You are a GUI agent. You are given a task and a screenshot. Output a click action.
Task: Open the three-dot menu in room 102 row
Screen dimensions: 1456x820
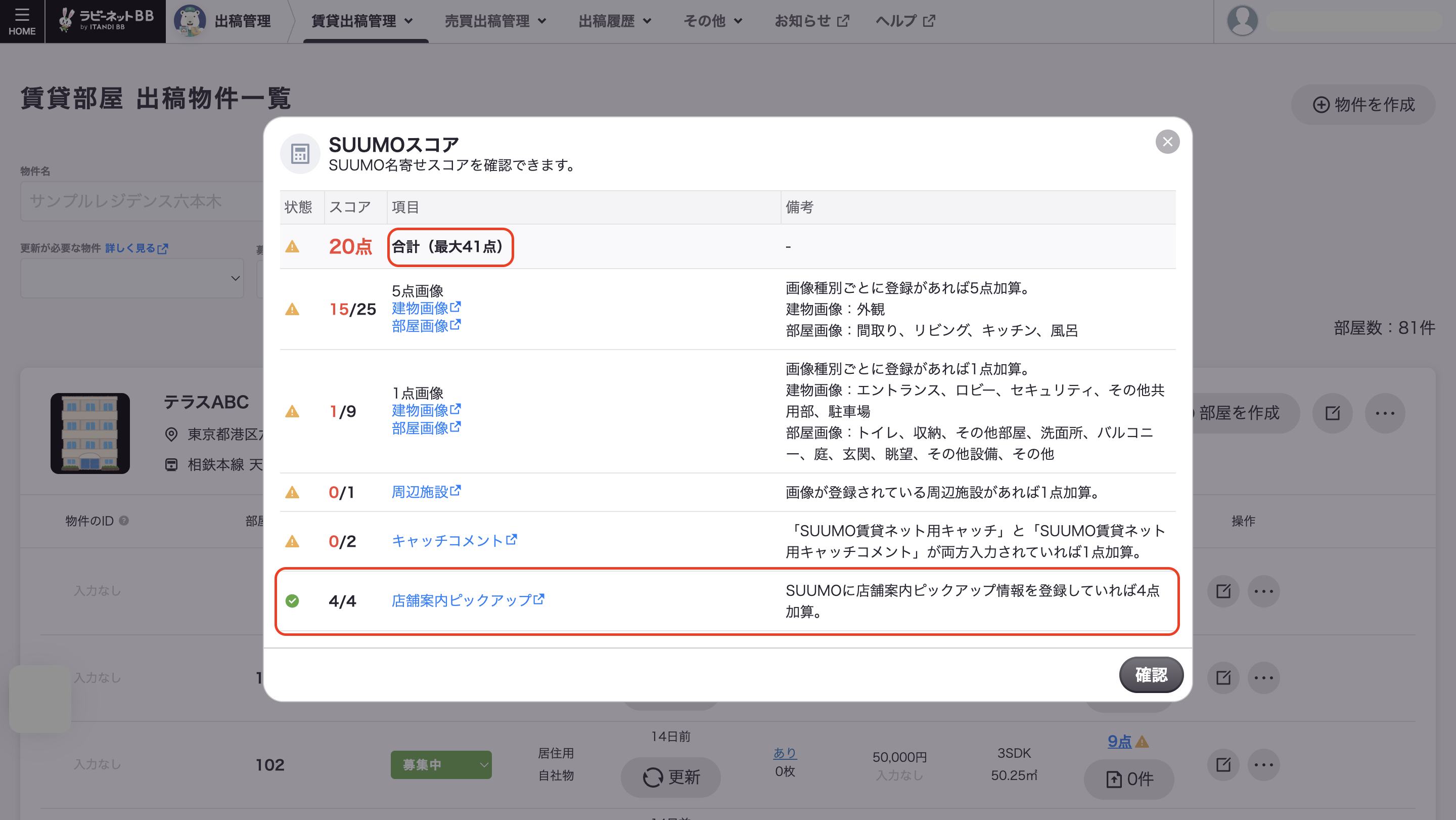(1263, 764)
